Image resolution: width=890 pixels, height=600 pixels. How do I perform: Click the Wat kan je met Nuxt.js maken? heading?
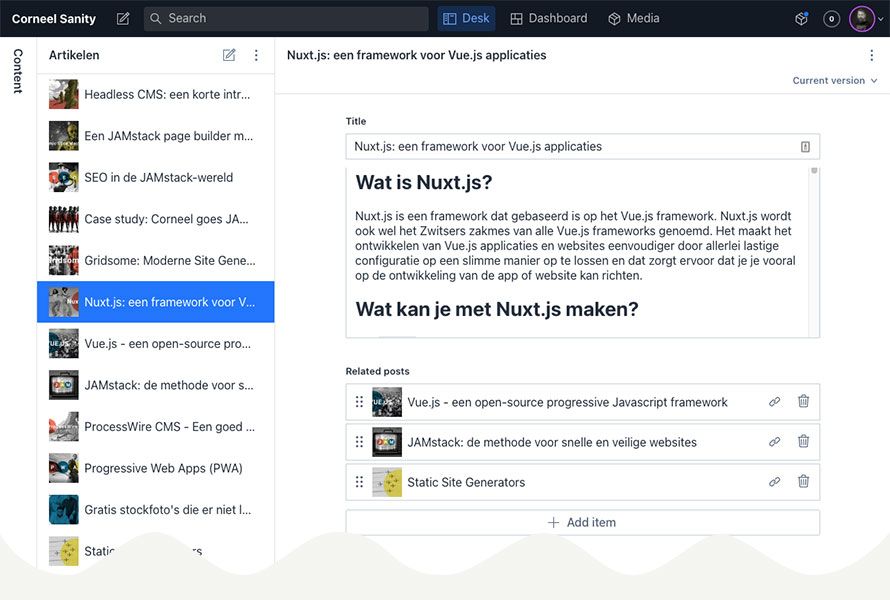coord(497,309)
